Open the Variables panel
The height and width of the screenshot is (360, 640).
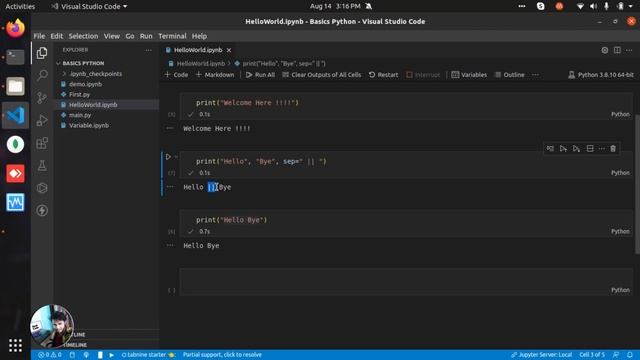[469, 75]
